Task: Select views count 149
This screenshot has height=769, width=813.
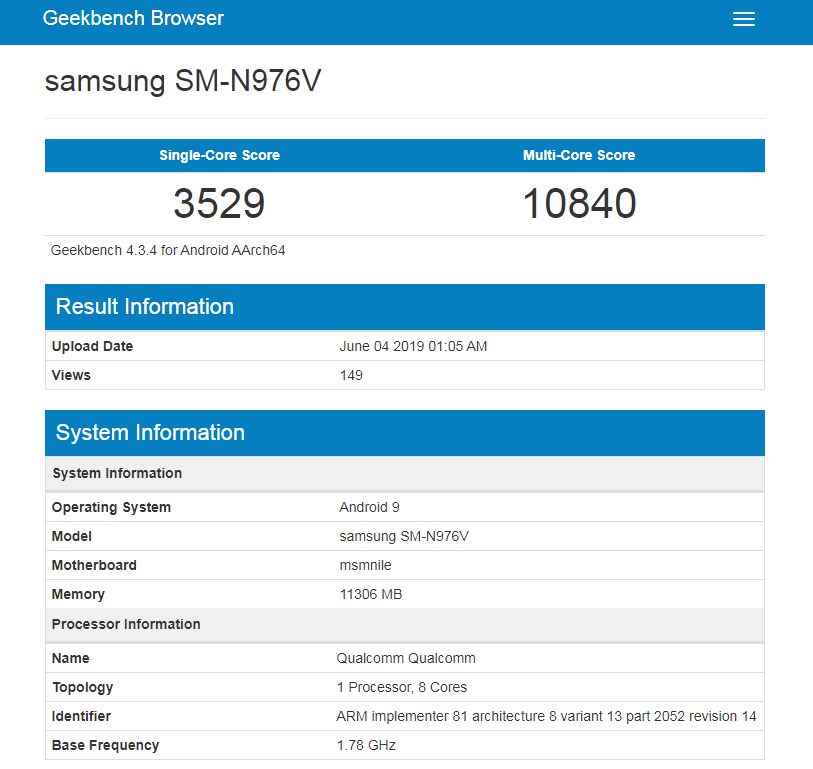Action: [351, 375]
